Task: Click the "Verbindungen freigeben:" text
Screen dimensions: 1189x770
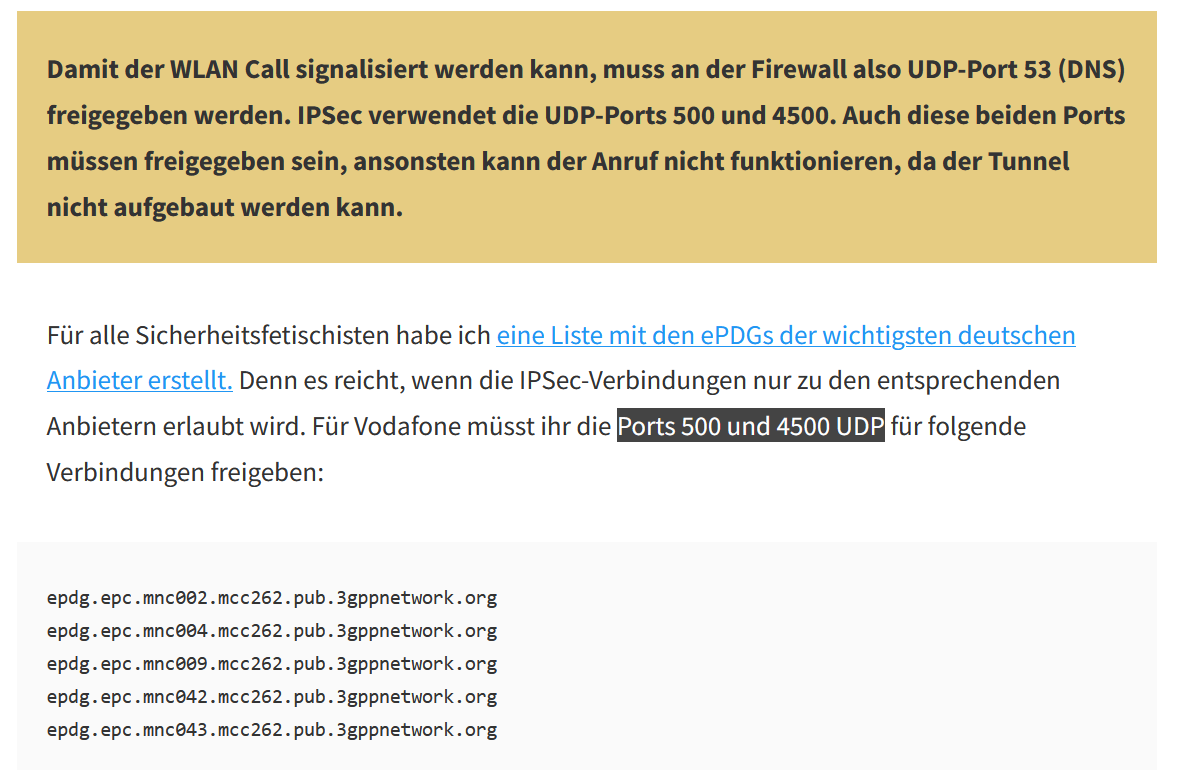Action: (x=185, y=472)
